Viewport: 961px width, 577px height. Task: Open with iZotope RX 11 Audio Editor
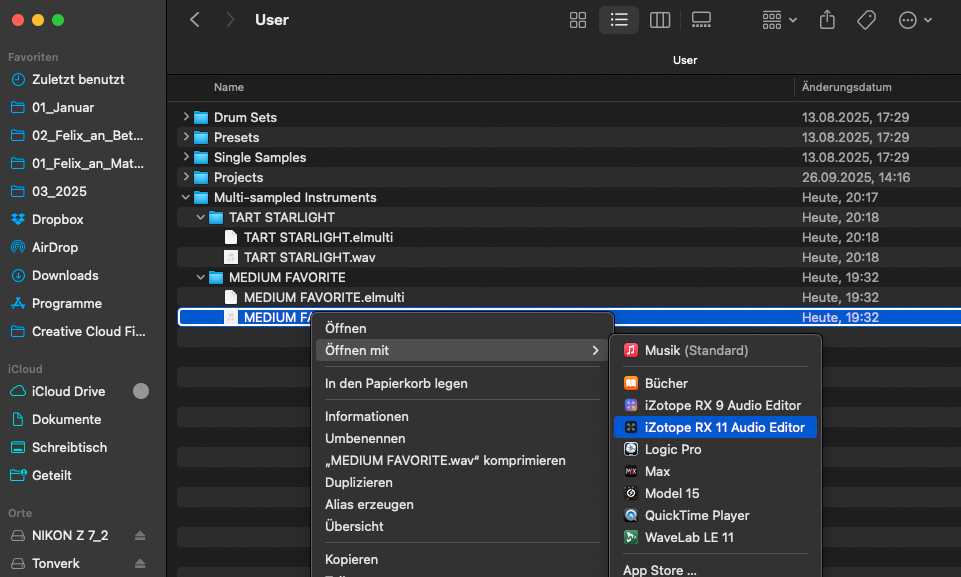[724, 427]
